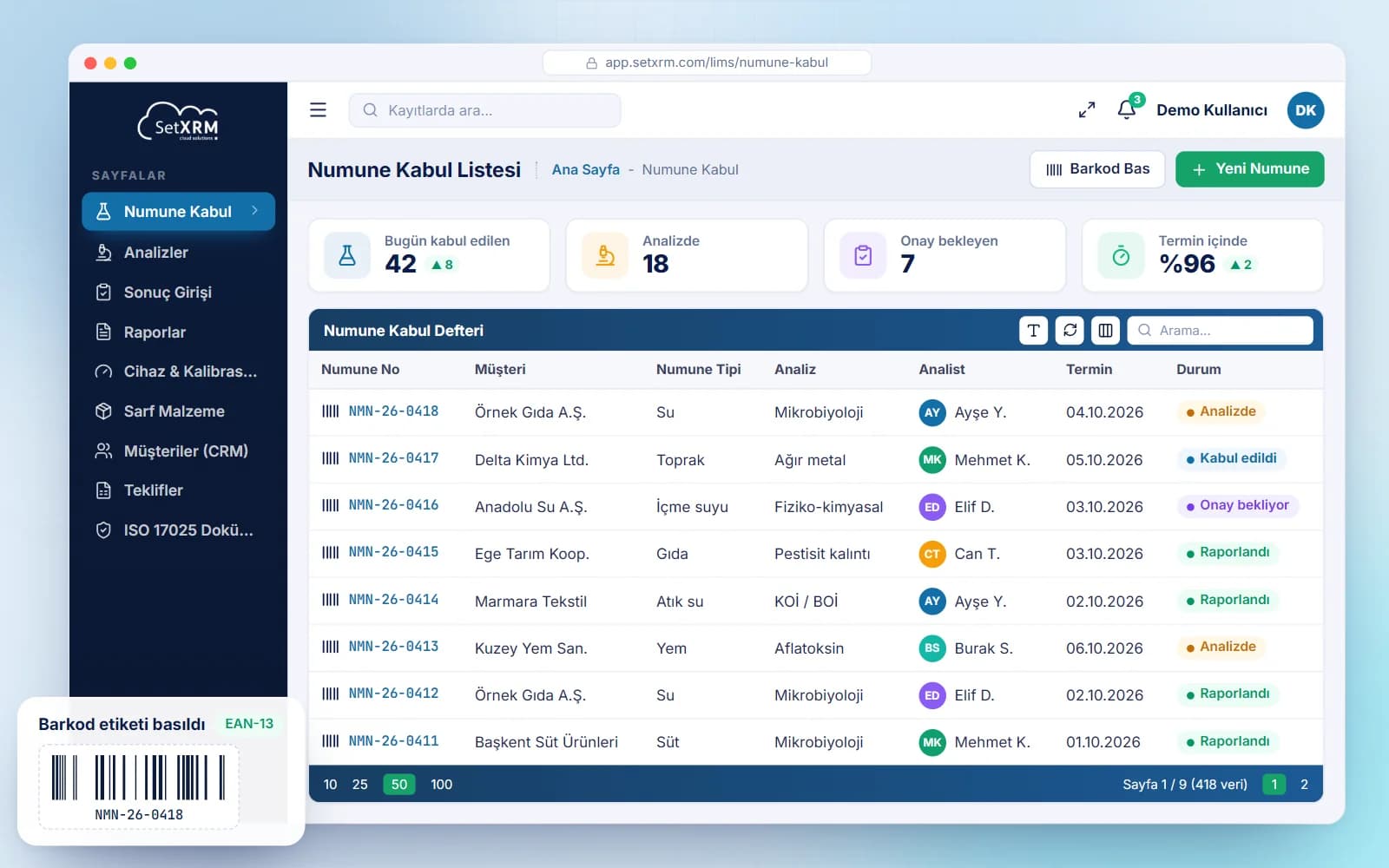
Task: Click the Barkod Bas button
Action: (x=1098, y=169)
